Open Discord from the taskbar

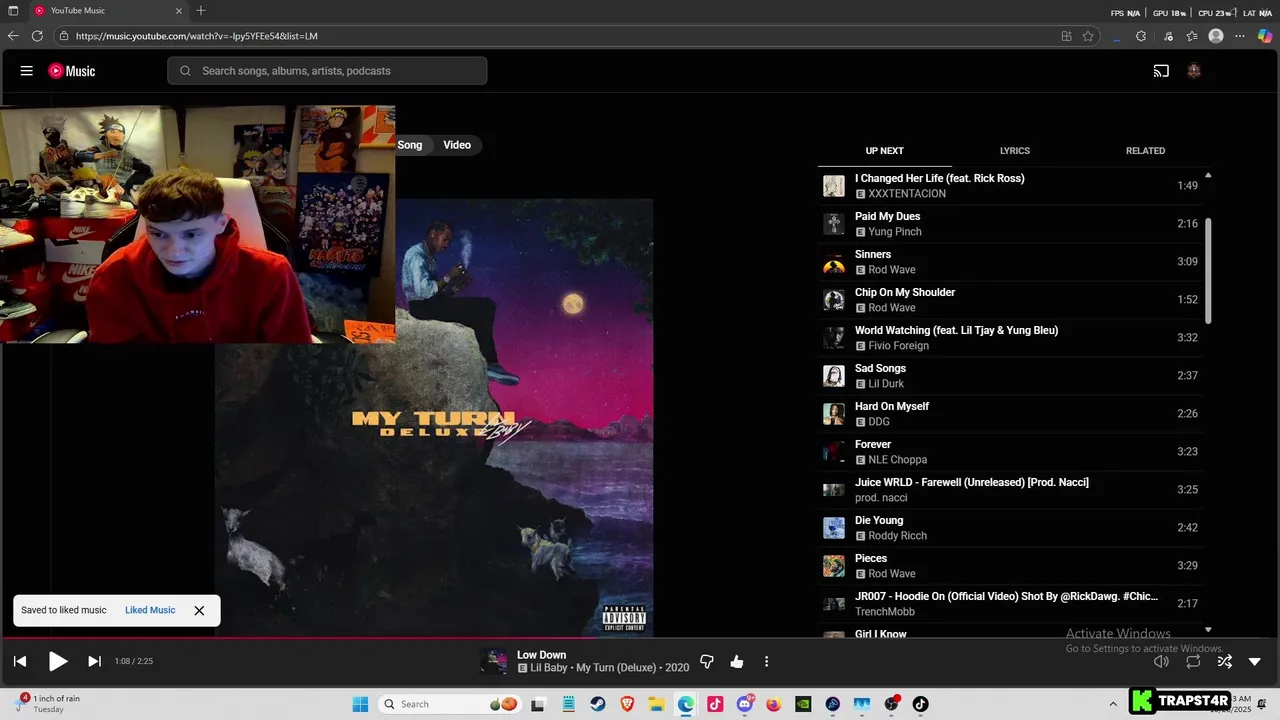(x=744, y=704)
